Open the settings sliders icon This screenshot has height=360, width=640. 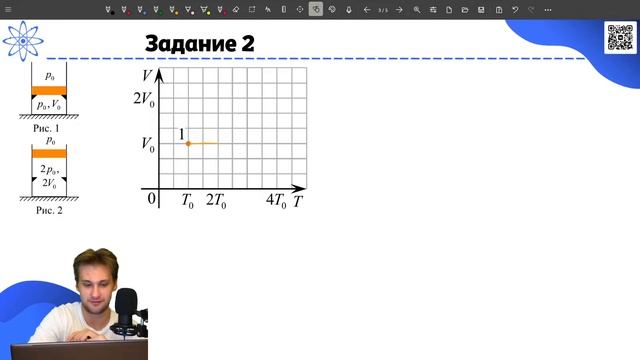(433, 10)
